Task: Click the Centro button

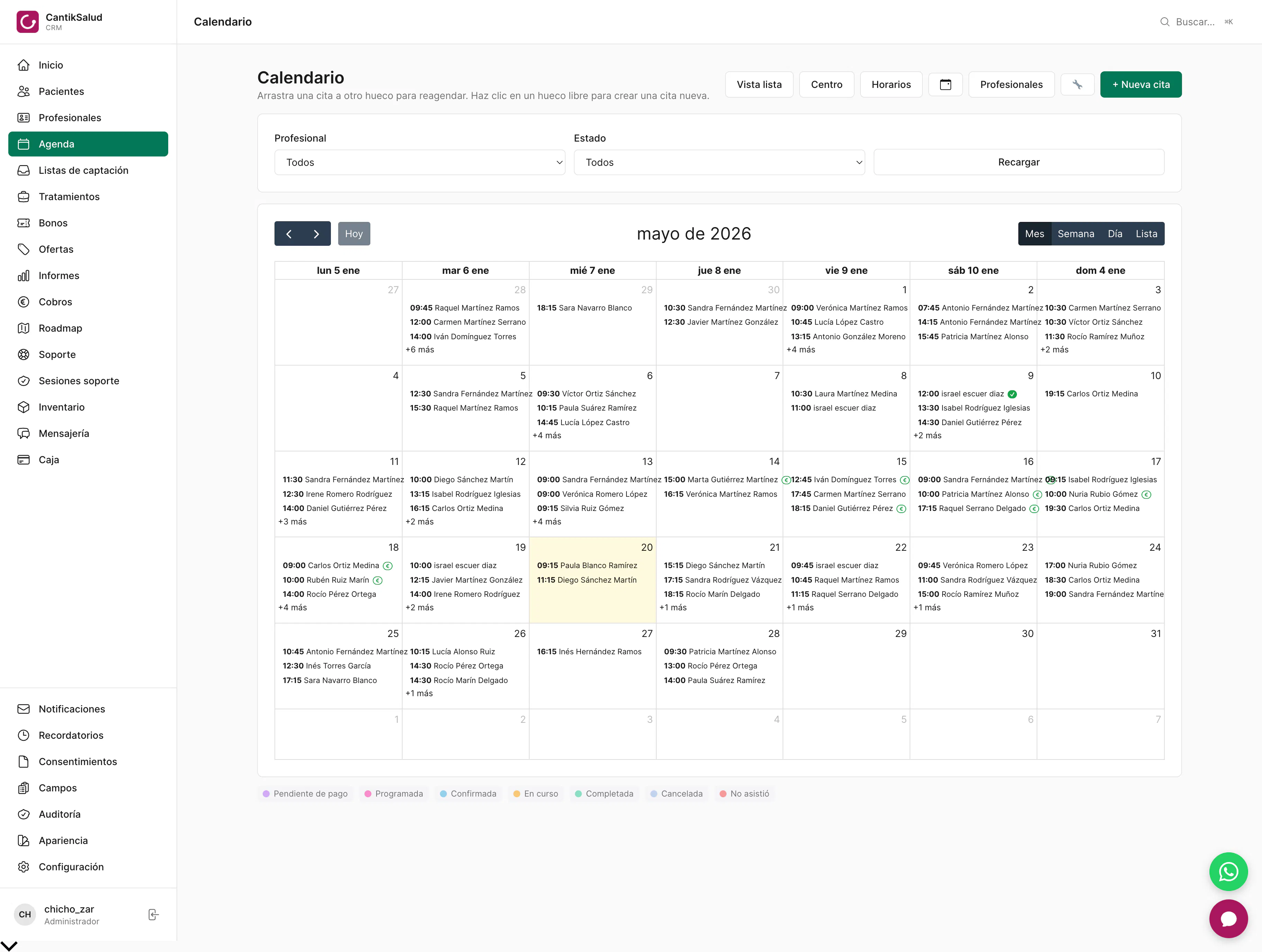Action: click(826, 84)
